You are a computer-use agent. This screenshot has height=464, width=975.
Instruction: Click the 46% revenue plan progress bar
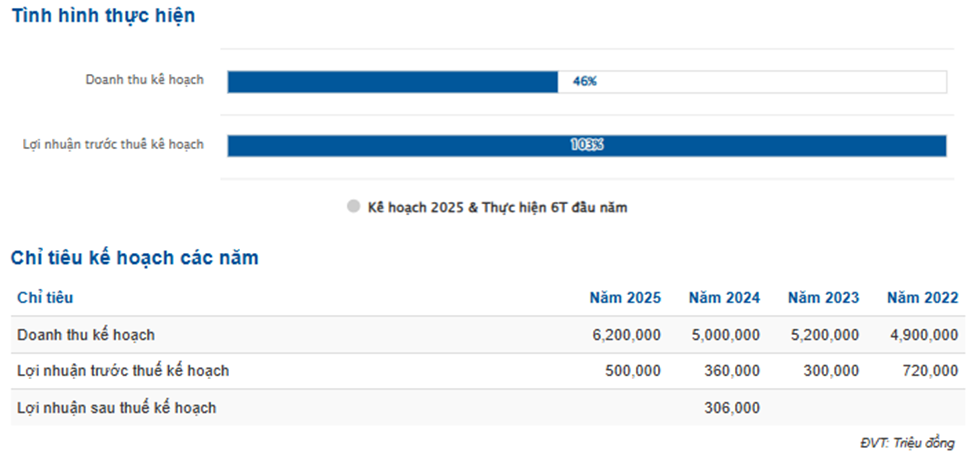pos(392,81)
